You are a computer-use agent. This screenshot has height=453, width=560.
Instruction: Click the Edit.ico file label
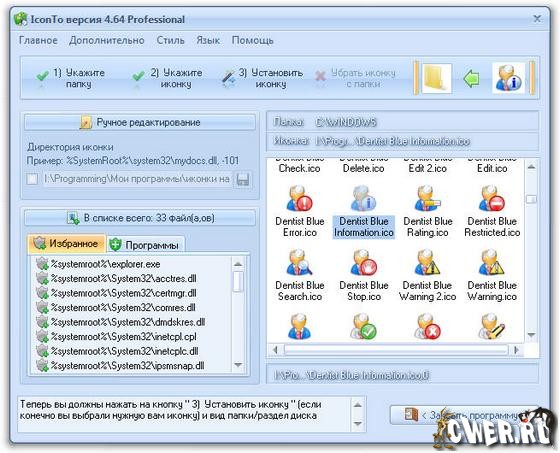(492, 168)
